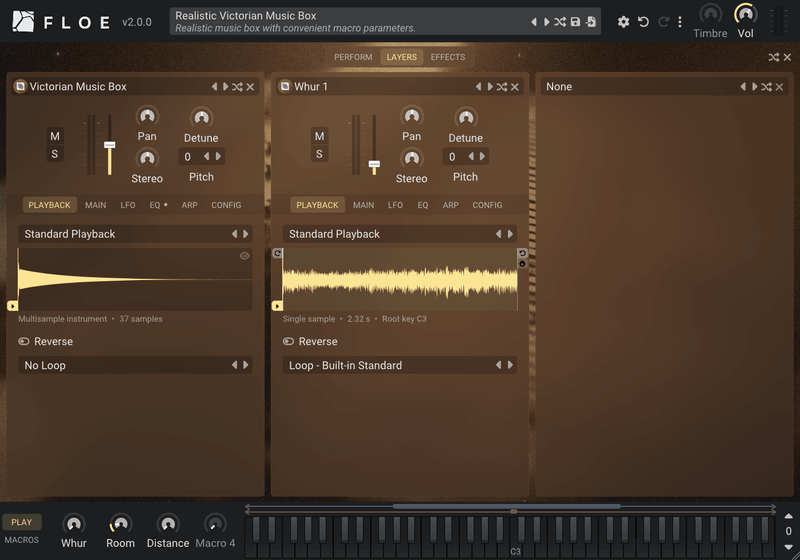This screenshot has width=800, height=560.
Task: Randomise Victorian Music Box layer instrument
Action: click(x=237, y=87)
